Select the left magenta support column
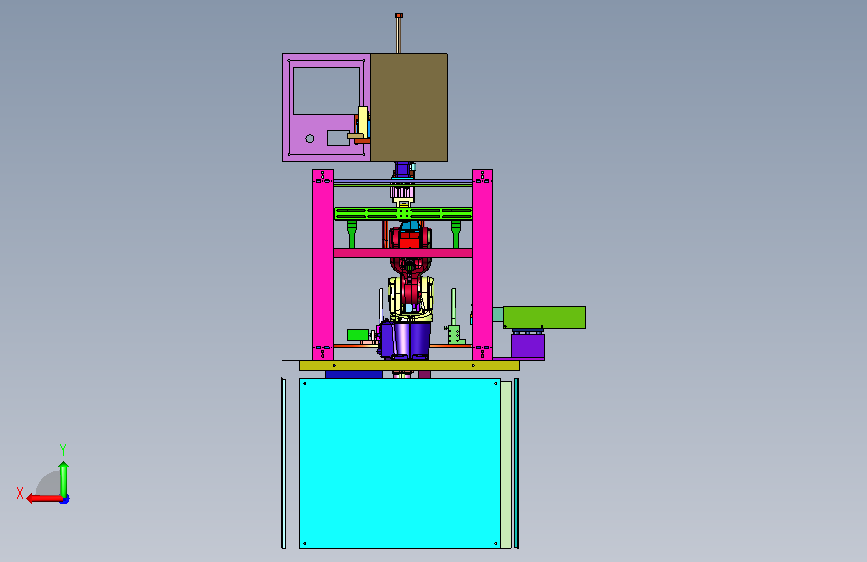Viewport: 867px width, 562px height. click(x=323, y=265)
